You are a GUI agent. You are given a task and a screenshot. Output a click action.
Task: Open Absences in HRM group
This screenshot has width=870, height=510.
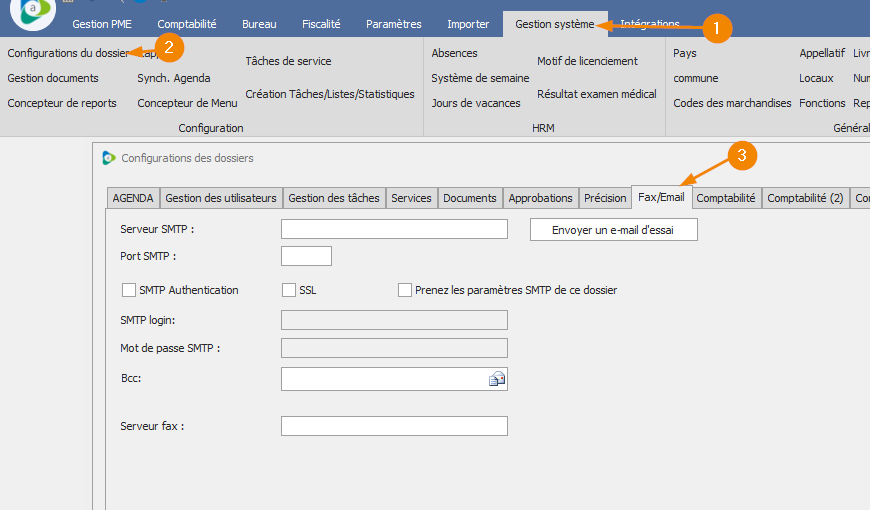point(454,53)
